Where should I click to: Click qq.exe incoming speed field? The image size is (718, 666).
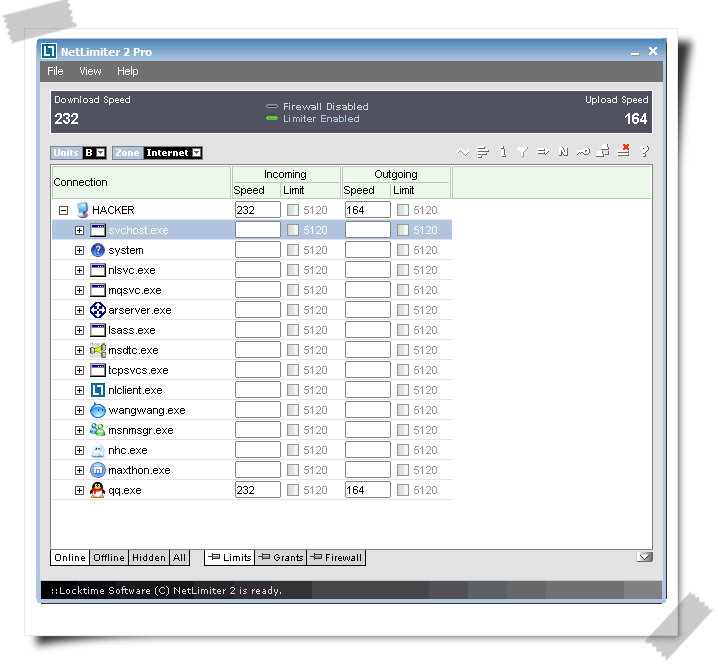click(x=258, y=490)
